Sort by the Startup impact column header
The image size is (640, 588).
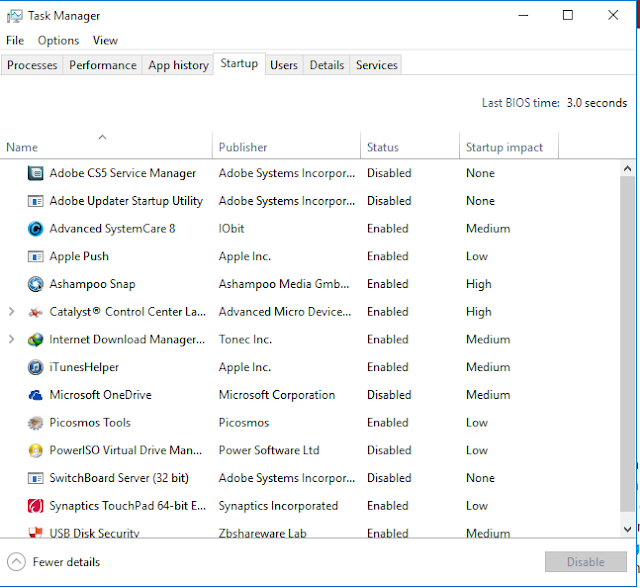click(x=509, y=145)
